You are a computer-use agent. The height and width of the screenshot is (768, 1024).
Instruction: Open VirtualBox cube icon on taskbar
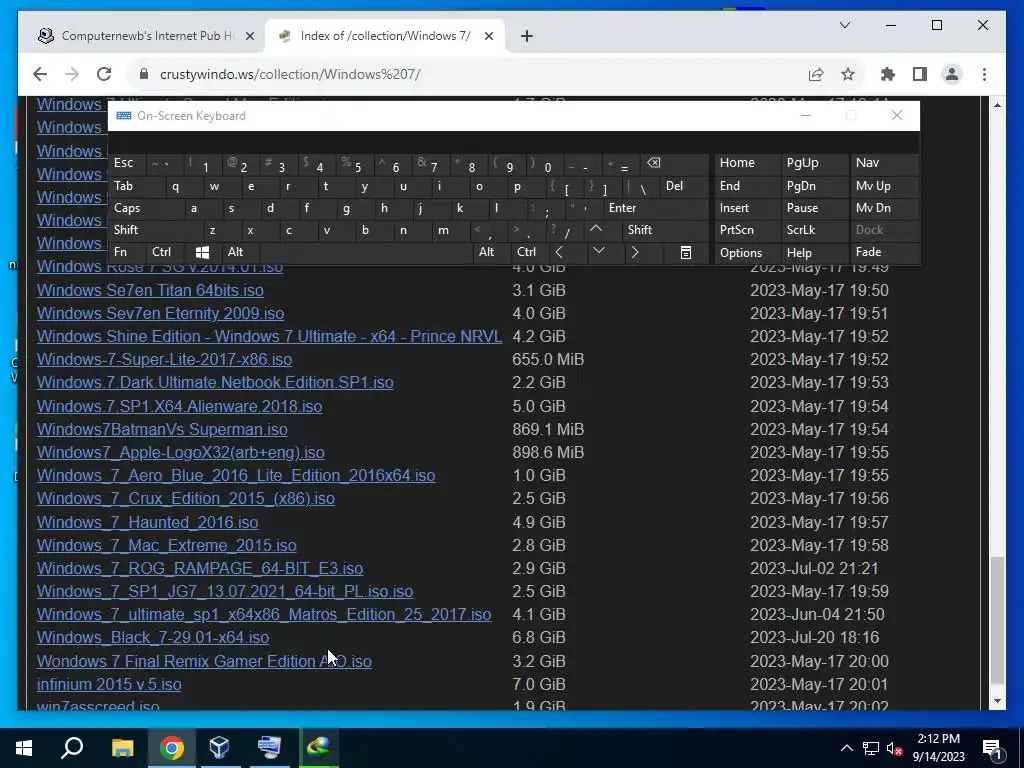tap(219, 748)
